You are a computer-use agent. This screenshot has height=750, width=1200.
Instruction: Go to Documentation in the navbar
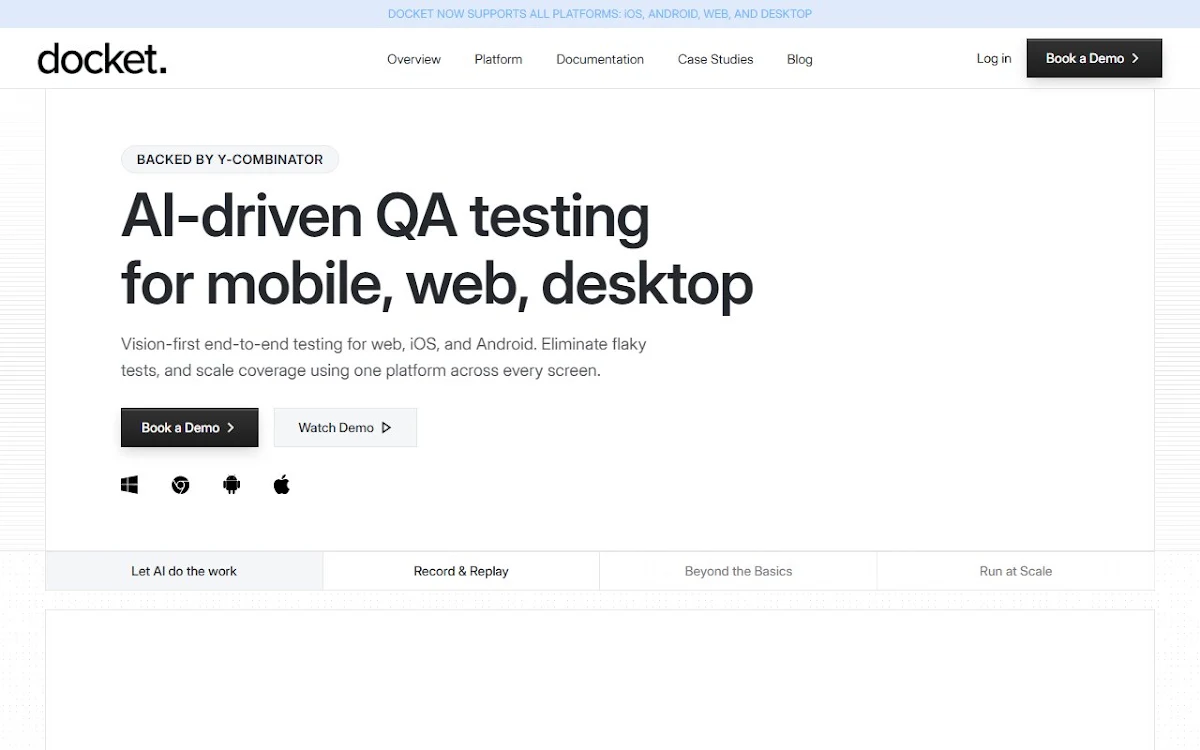coord(600,59)
